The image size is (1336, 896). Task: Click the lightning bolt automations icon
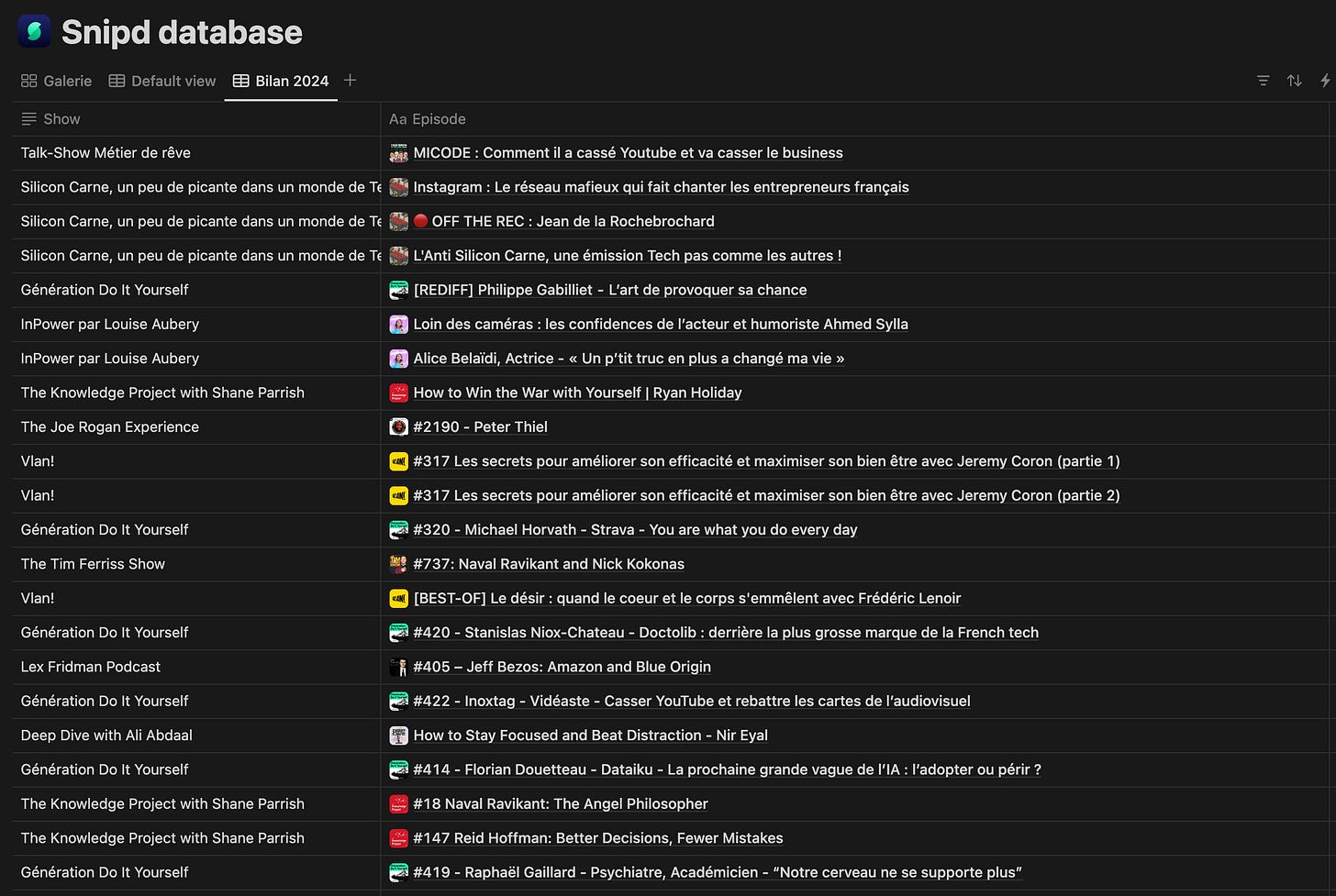coord(1325,81)
